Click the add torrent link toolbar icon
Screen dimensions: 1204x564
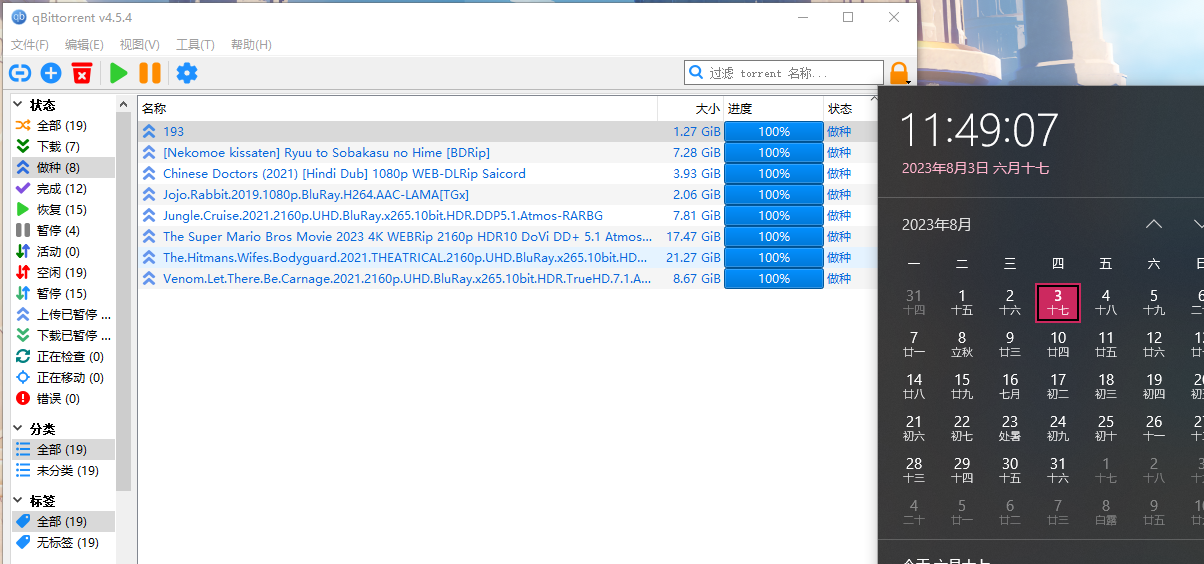click(x=20, y=73)
